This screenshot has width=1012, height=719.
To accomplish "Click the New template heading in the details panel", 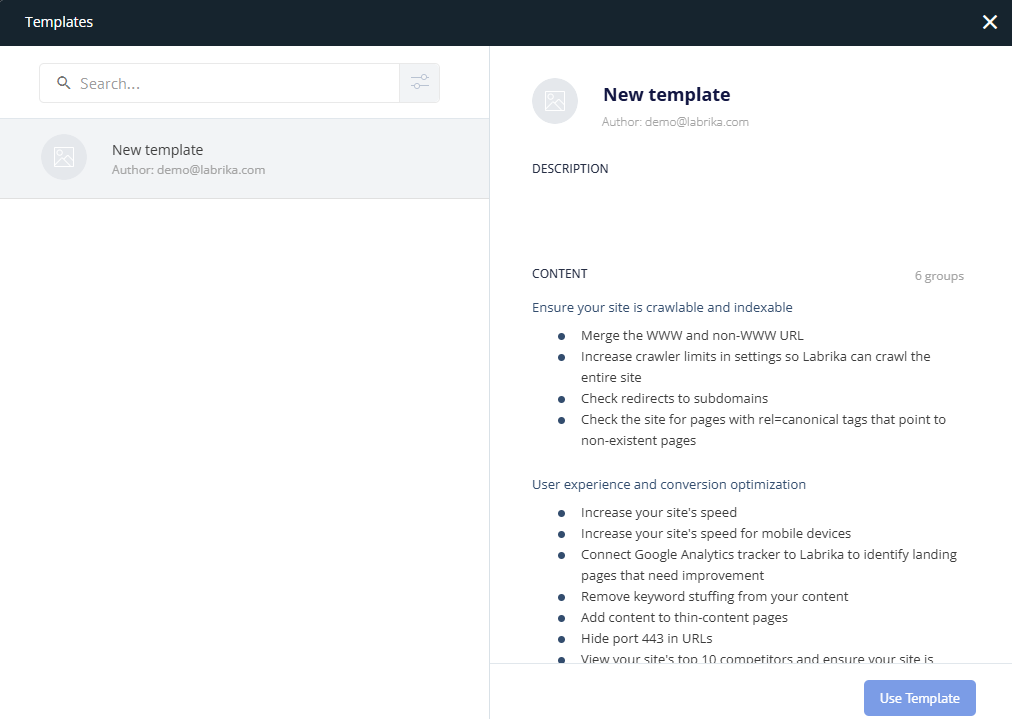I will click(x=666, y=95).
